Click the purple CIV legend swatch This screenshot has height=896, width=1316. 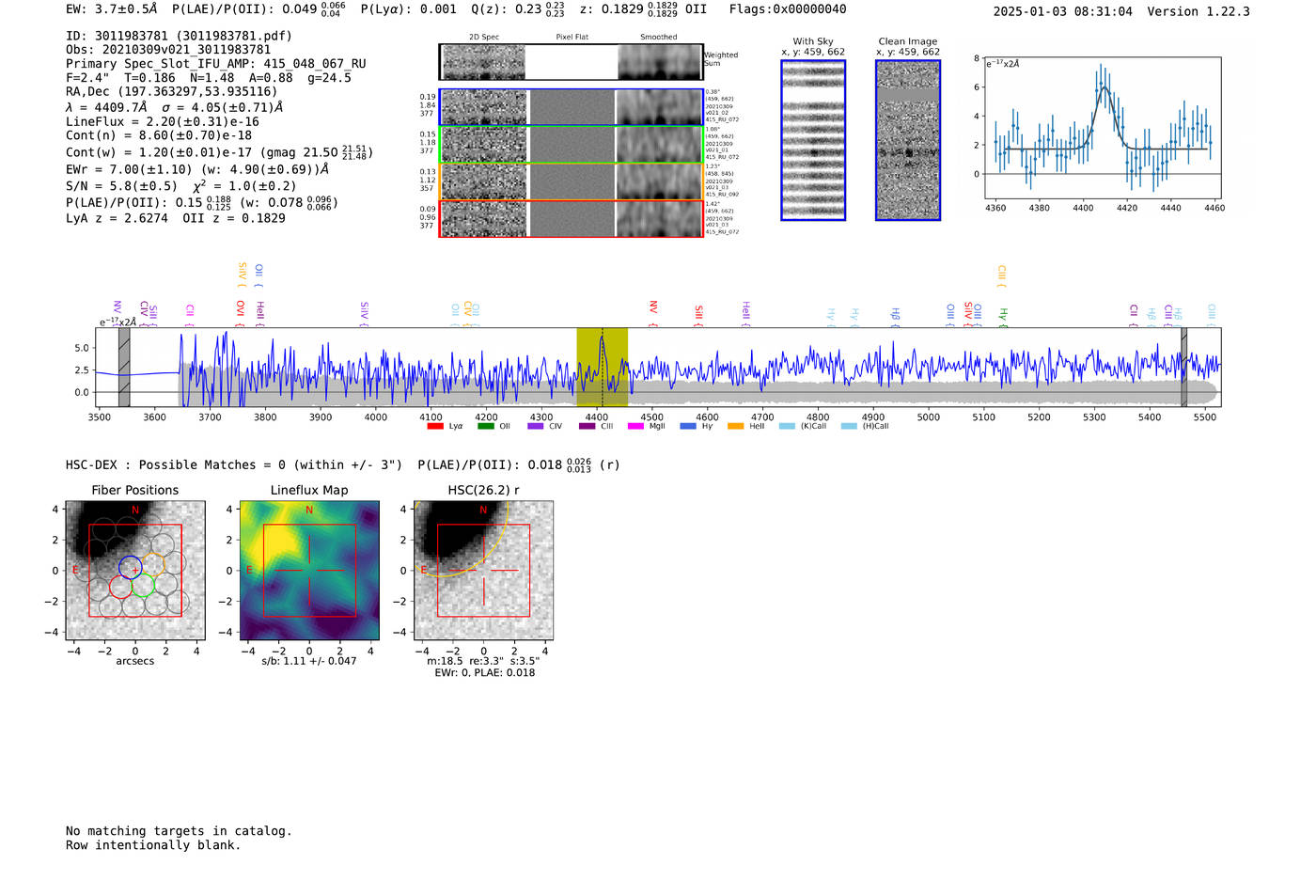tap(536, 426)
